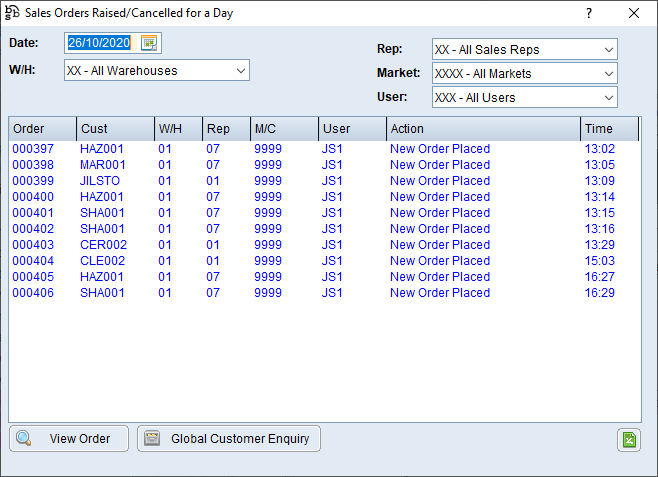This screenshot has height=477, width=658.
Task: Select the last order 000406
Action: click(33, 293)
